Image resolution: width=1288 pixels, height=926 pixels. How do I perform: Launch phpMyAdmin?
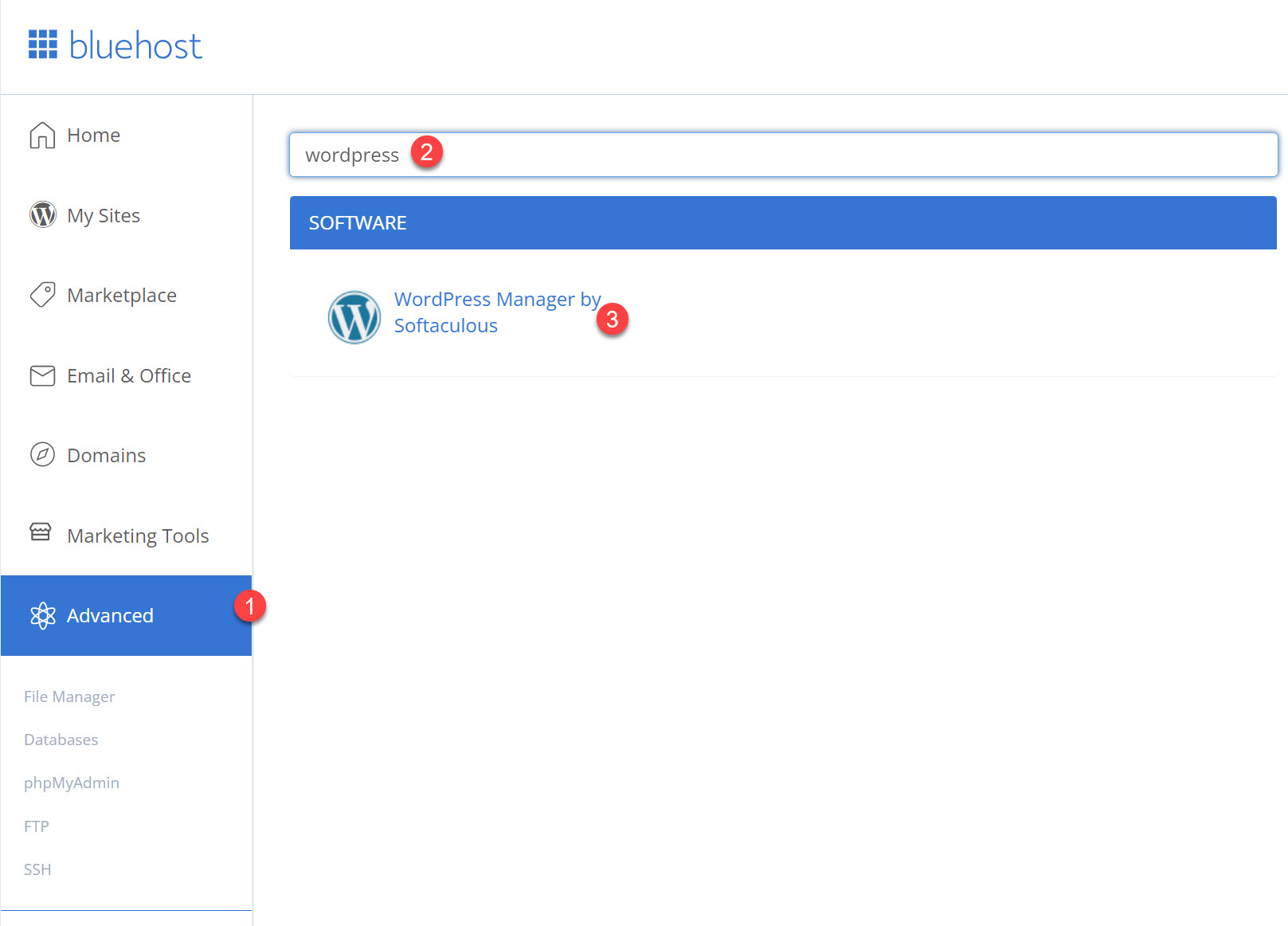tap(71, 783)
